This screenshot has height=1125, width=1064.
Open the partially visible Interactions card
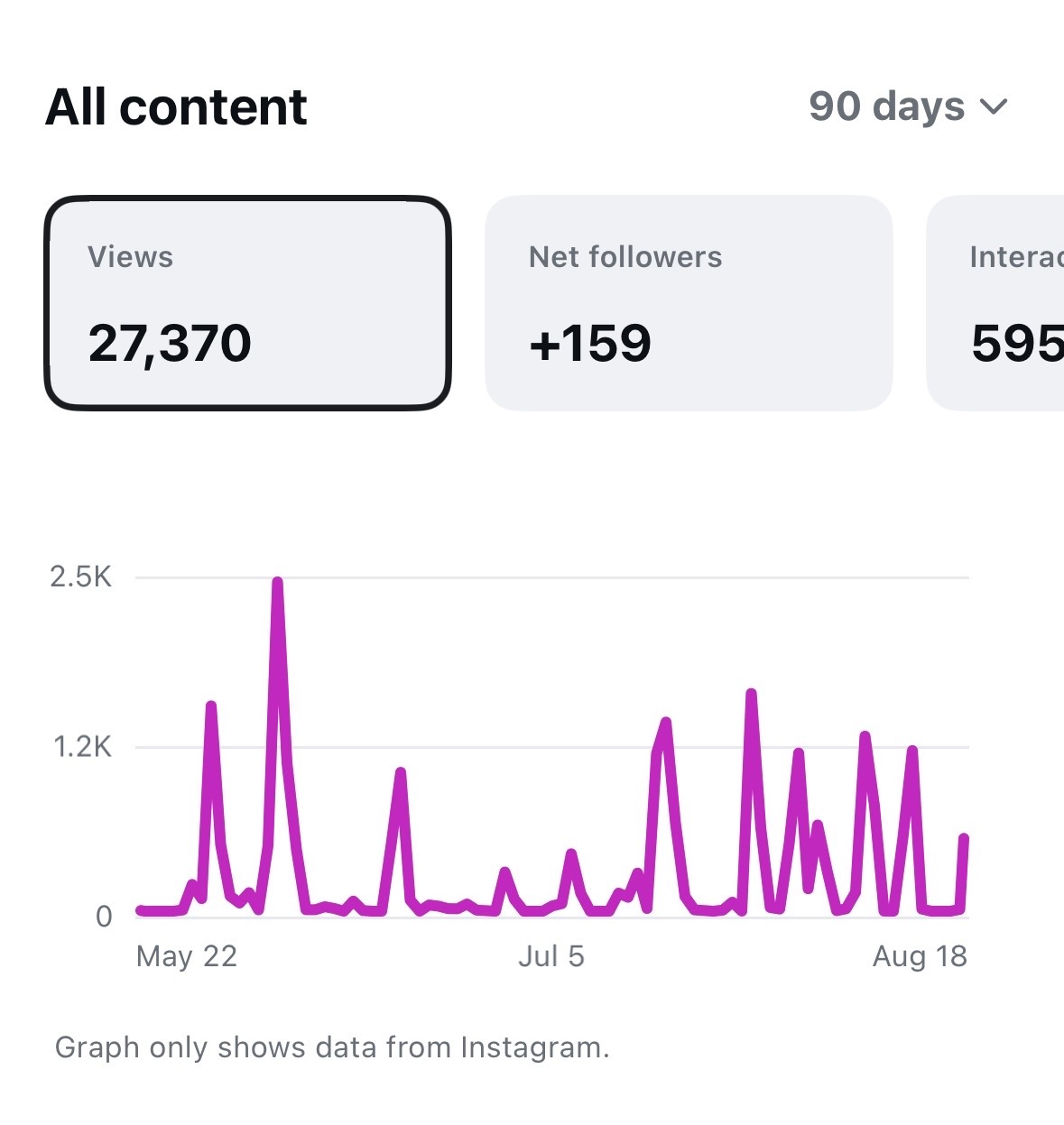pos(995,303)
